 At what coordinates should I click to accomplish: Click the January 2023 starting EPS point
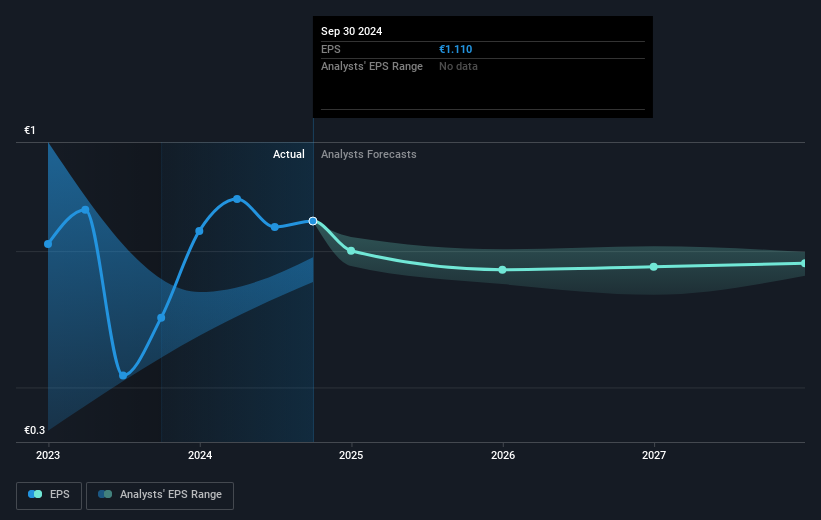48,244
